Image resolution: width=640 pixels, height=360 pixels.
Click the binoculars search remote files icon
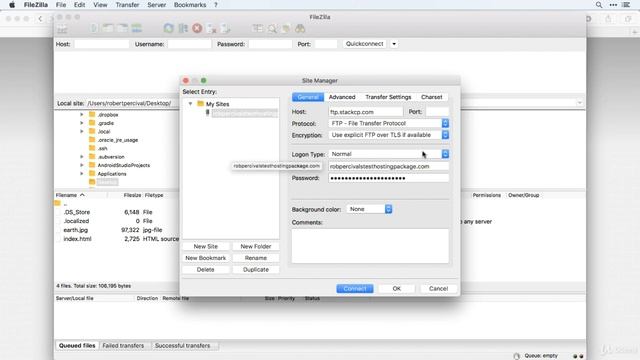(300, 29)
